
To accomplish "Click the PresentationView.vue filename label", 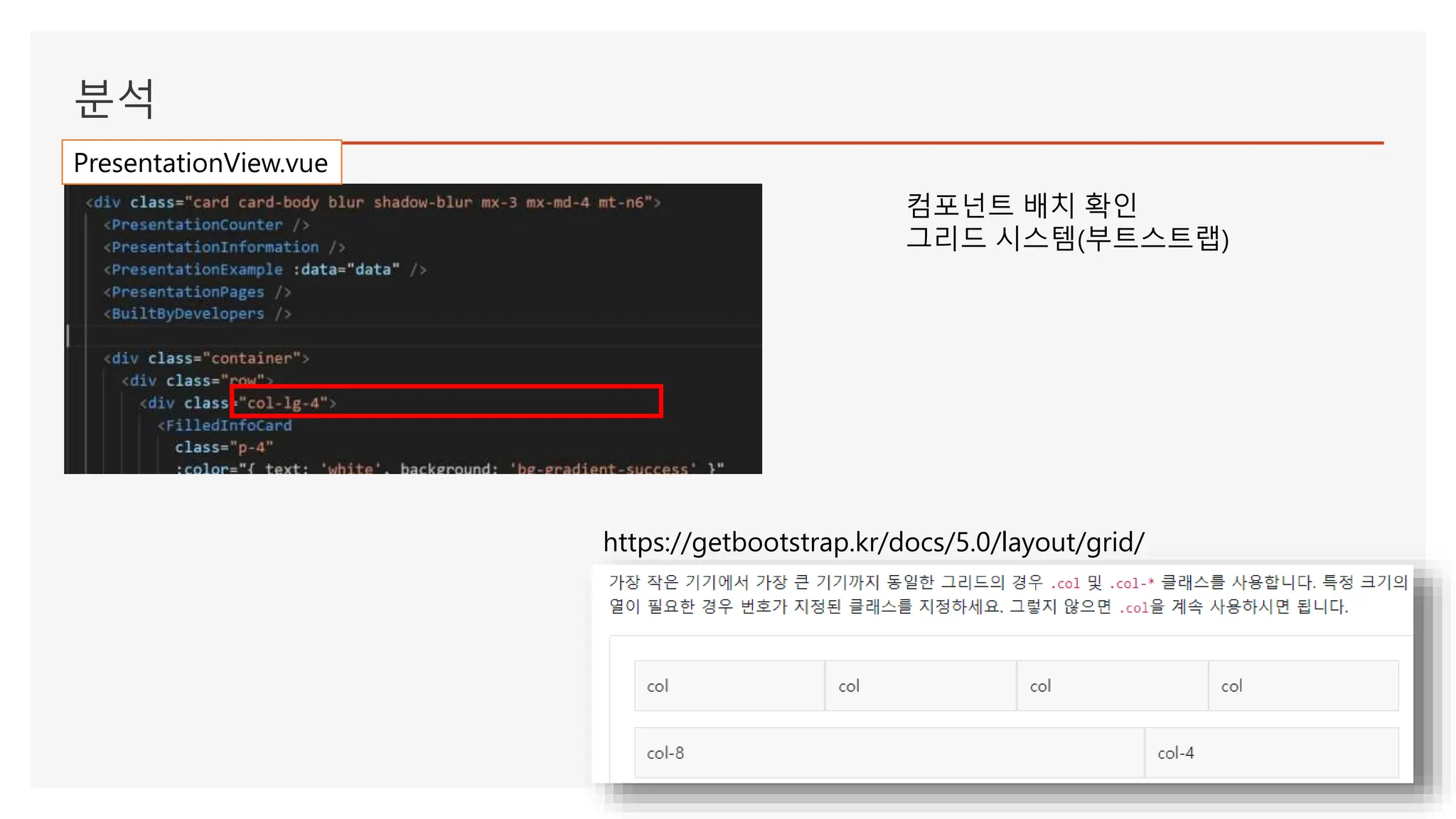I will [x=201, y=163].
